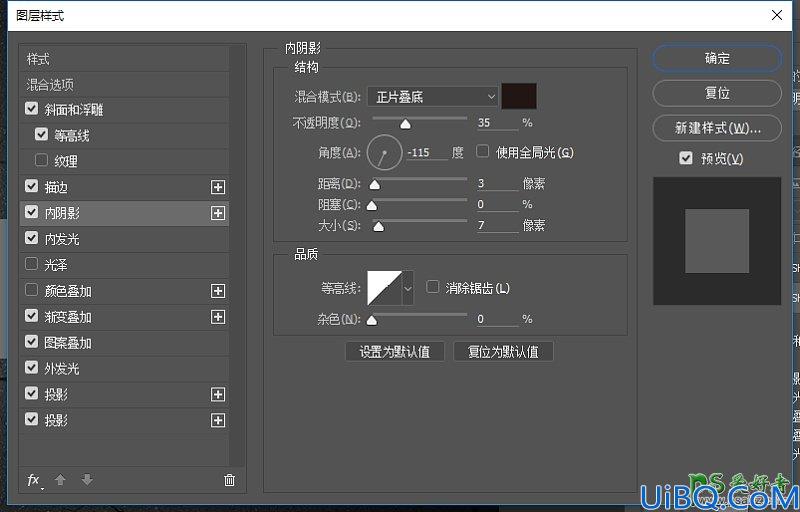Click the 杂色 slider handle
Viewport: 800px width, 512px height.
point(372,320)
